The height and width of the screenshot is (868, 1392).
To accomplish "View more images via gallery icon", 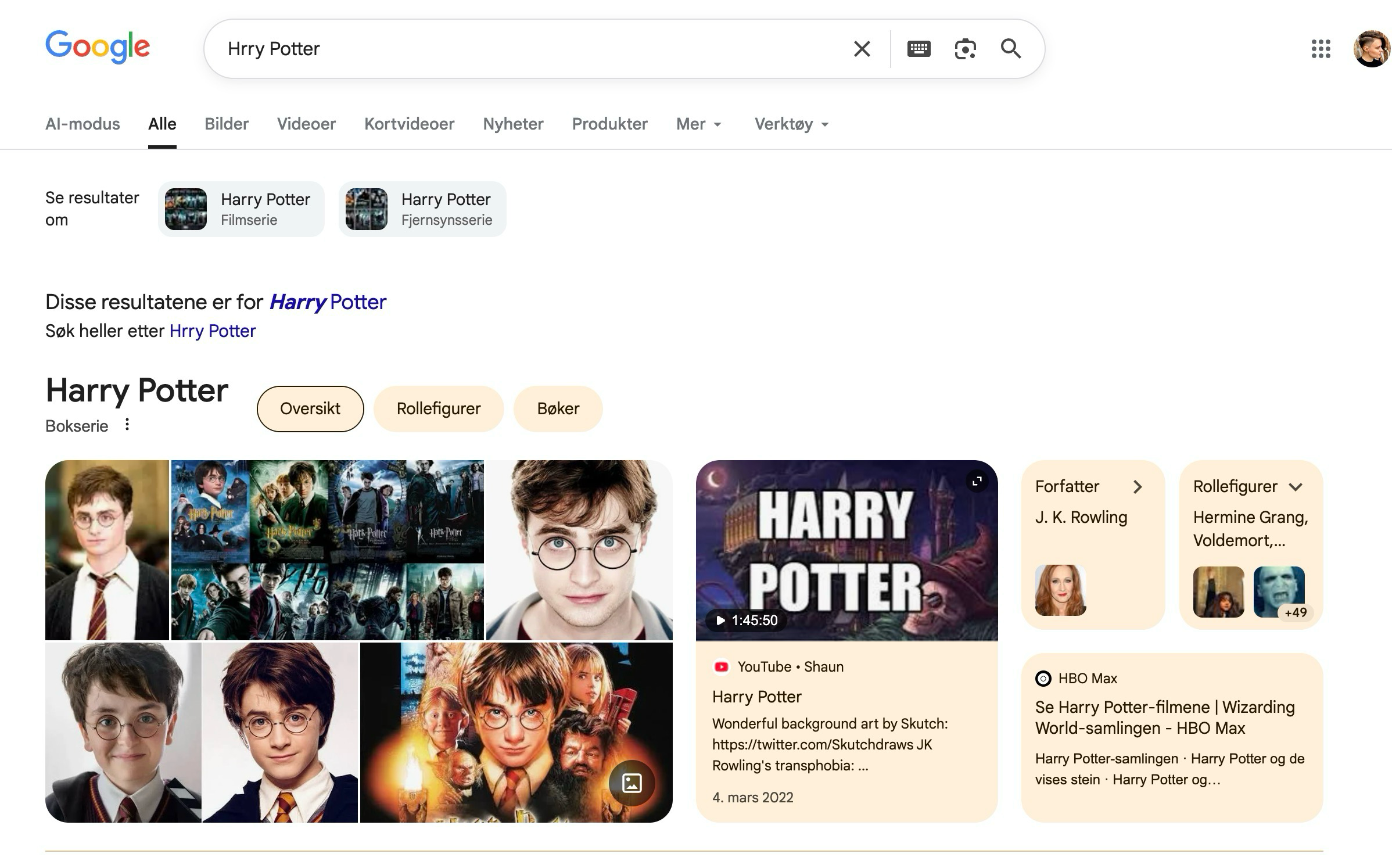I will 632,783.
